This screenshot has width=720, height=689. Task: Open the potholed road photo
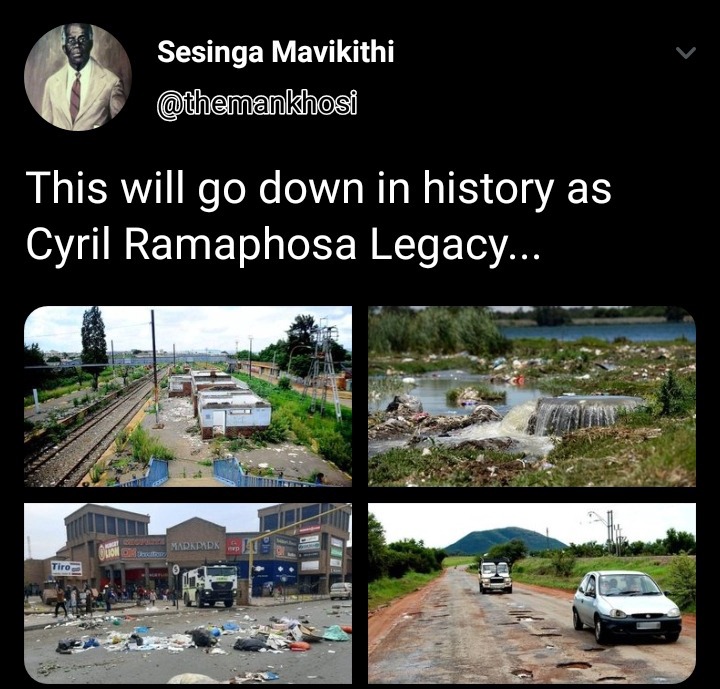[532, 593]
